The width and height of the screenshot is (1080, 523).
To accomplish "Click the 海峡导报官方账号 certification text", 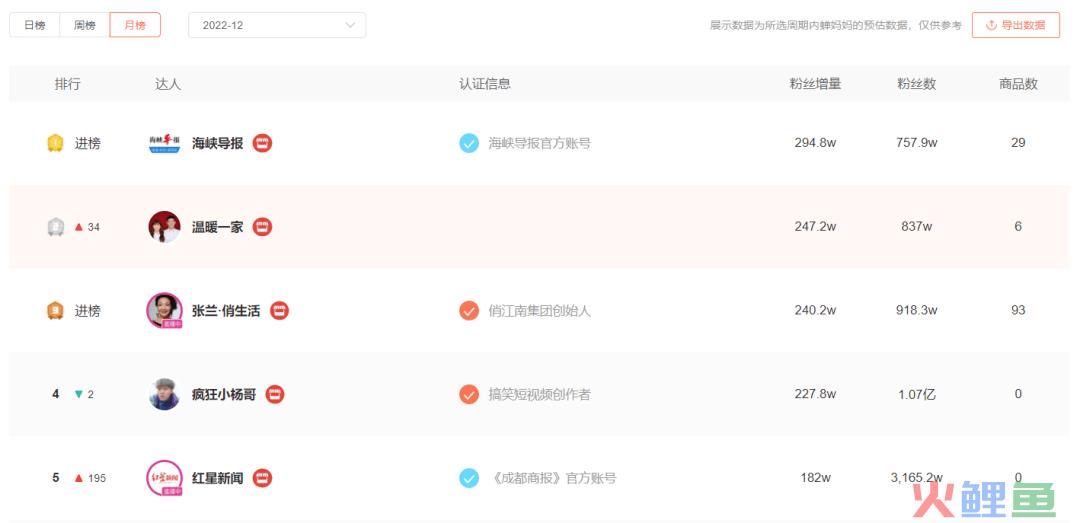I will pyautogui.click(x=539, y=143).
